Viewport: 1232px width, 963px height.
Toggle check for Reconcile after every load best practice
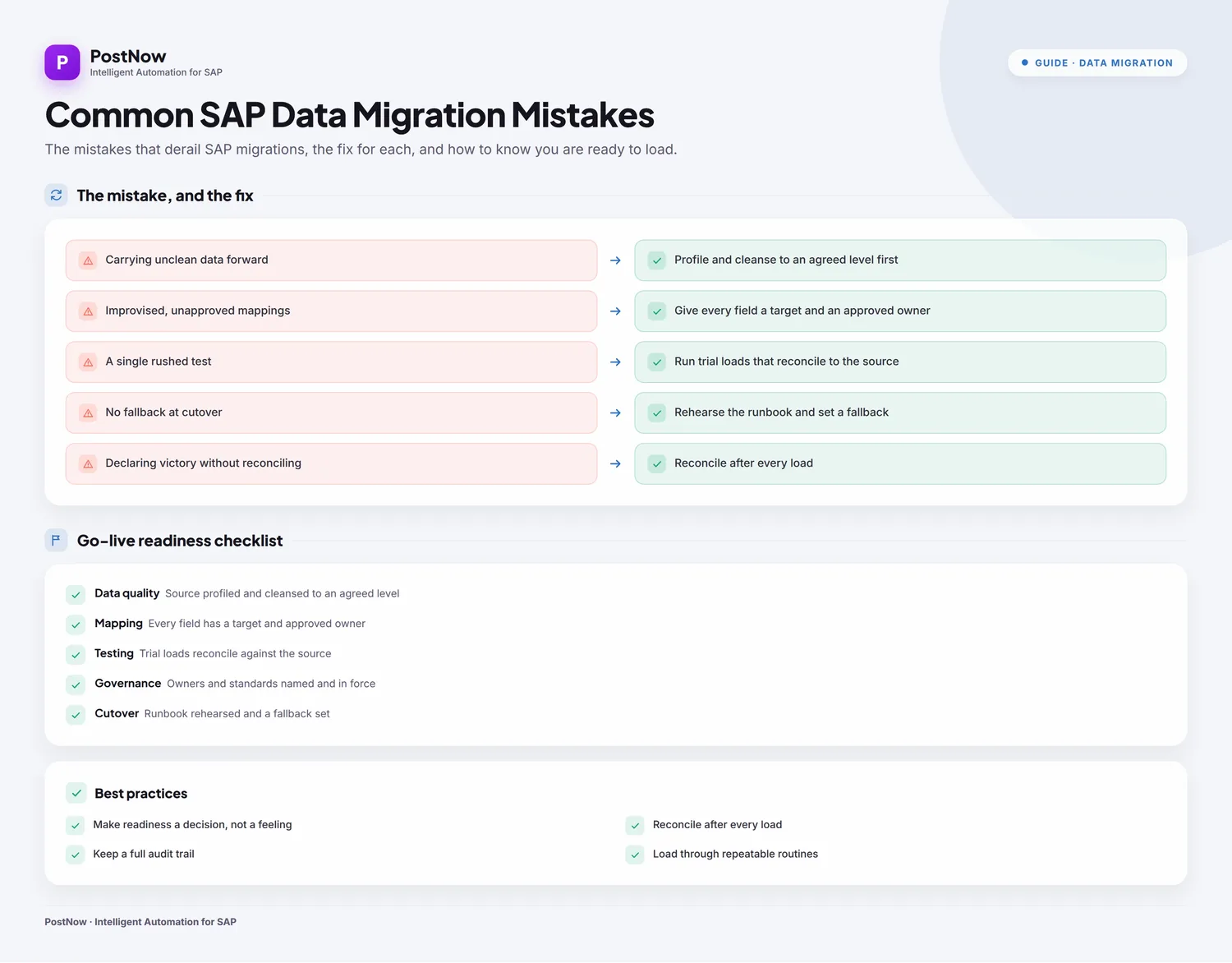pos(635,825)
